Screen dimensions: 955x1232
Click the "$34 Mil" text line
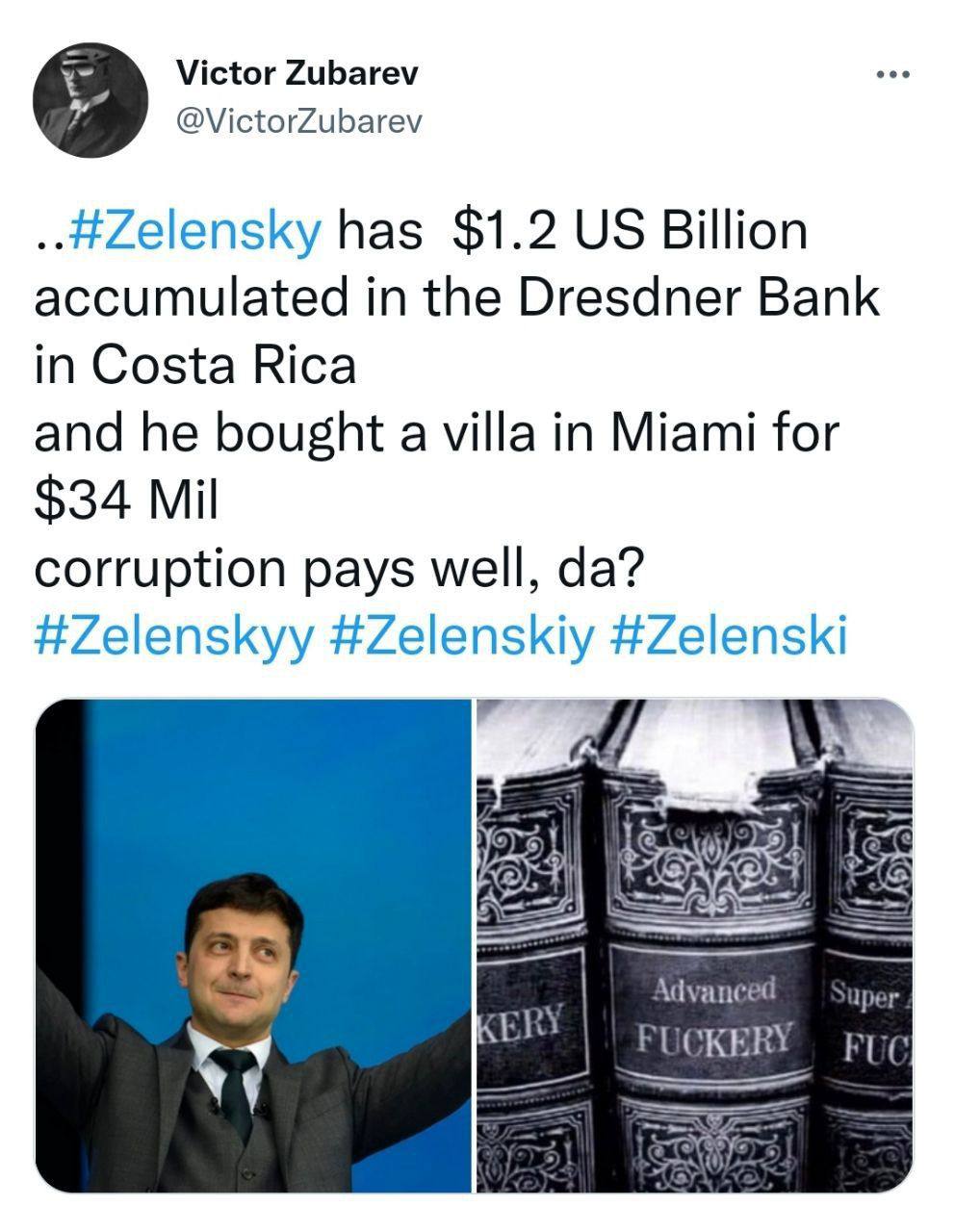(126, 500)
